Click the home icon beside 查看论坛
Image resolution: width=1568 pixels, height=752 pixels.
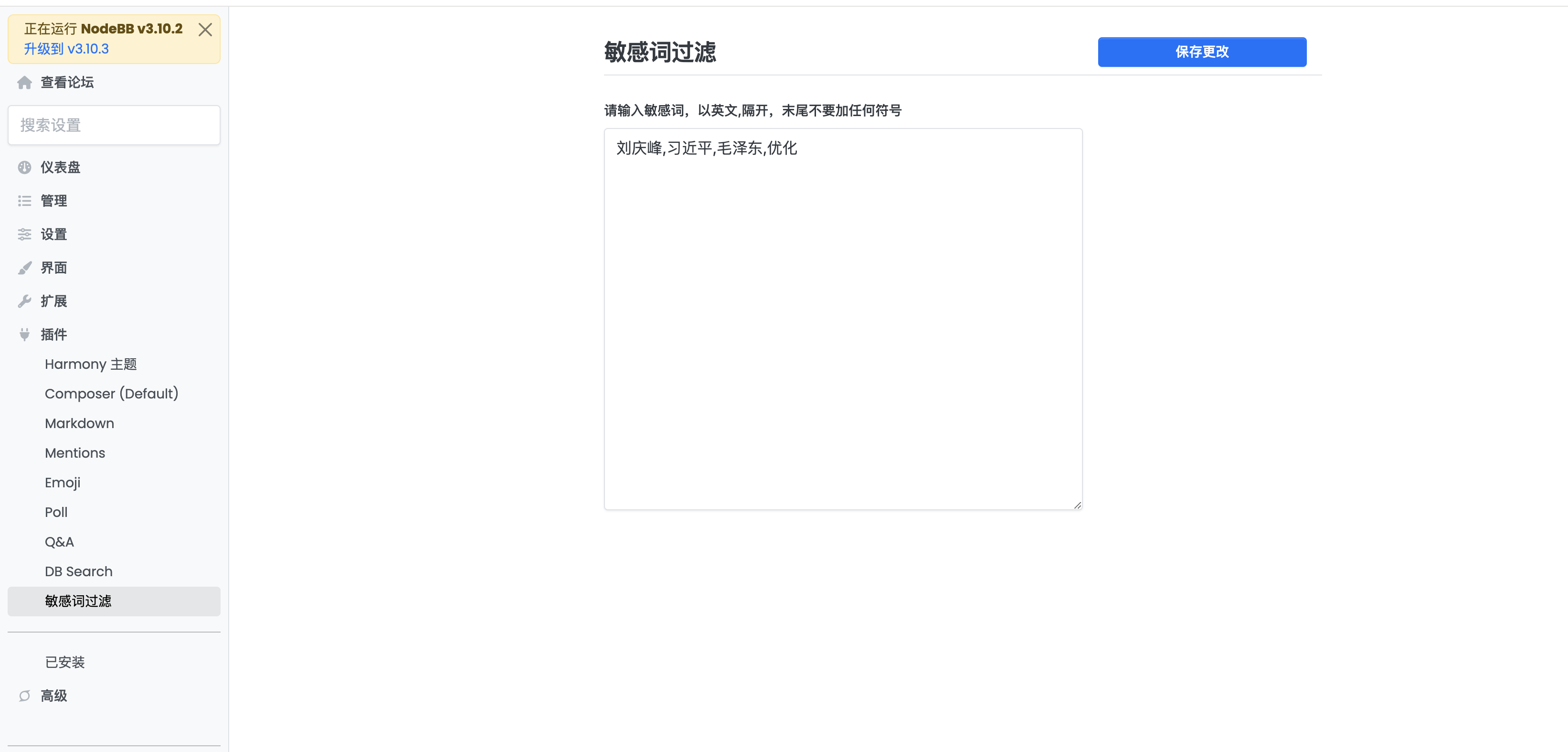coord(24,82)
